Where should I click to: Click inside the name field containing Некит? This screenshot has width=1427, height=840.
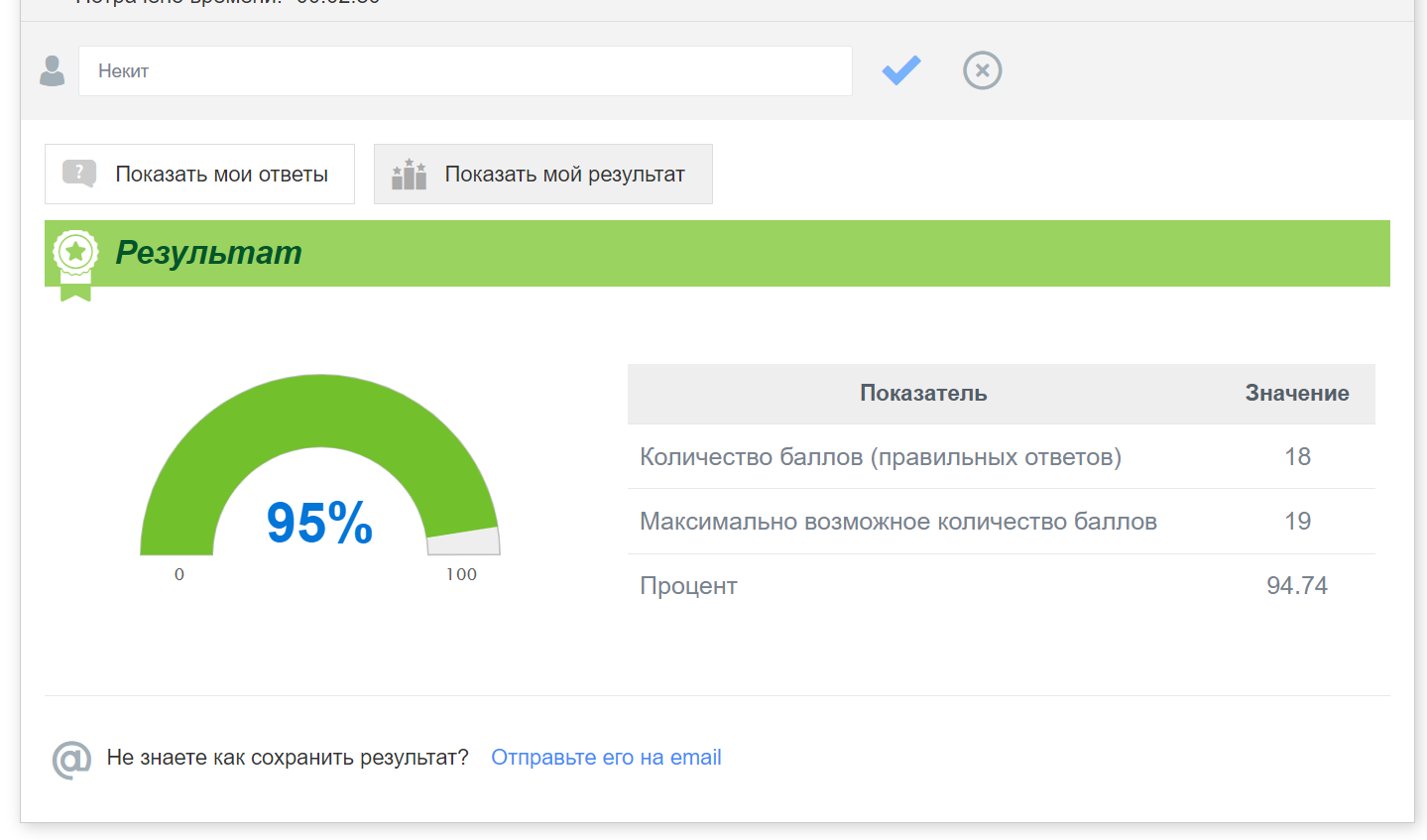[464, 71]
